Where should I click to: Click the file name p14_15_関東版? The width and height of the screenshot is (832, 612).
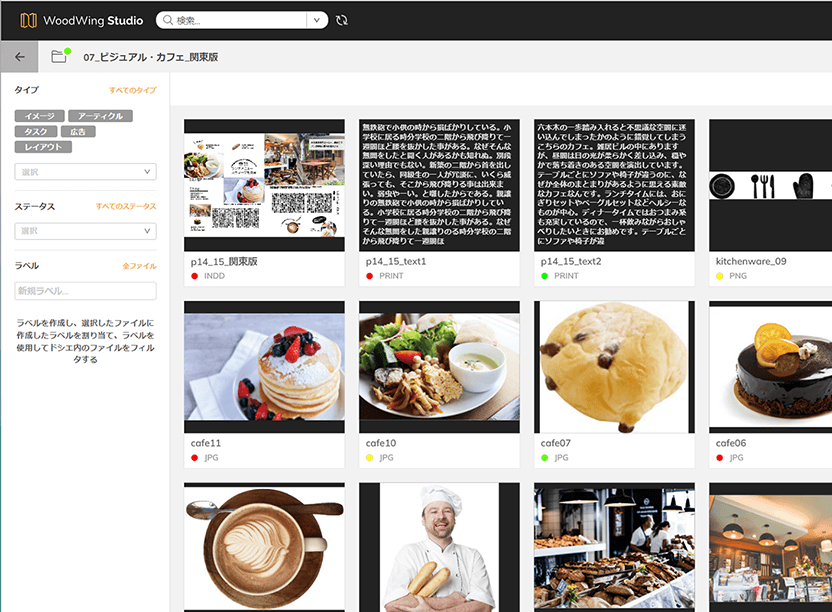(x=224, y=261)
